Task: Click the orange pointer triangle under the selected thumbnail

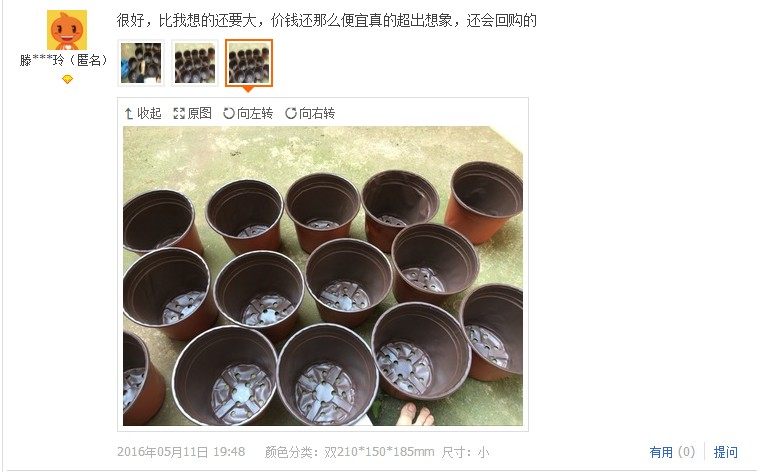Action: coord(248,90)
